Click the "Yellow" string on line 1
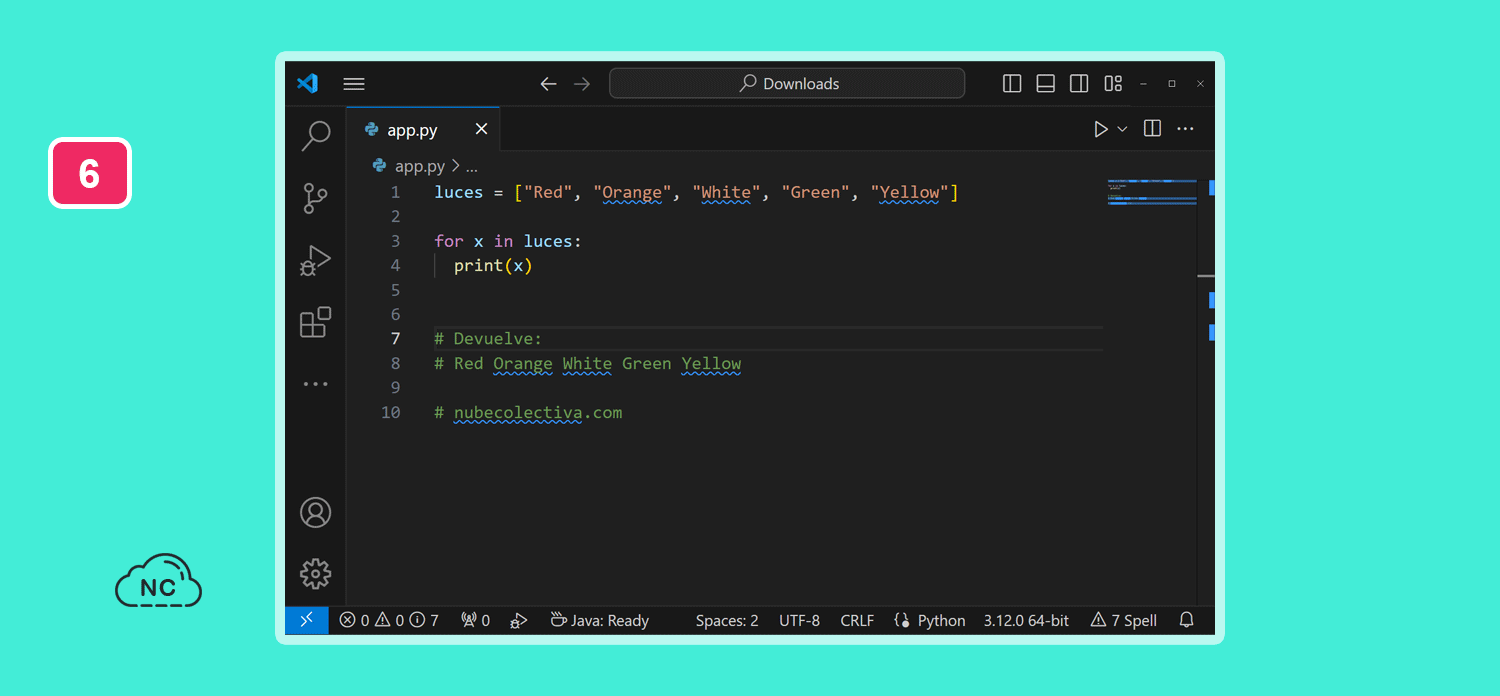The image size is (1500, 696). (910, 192)
